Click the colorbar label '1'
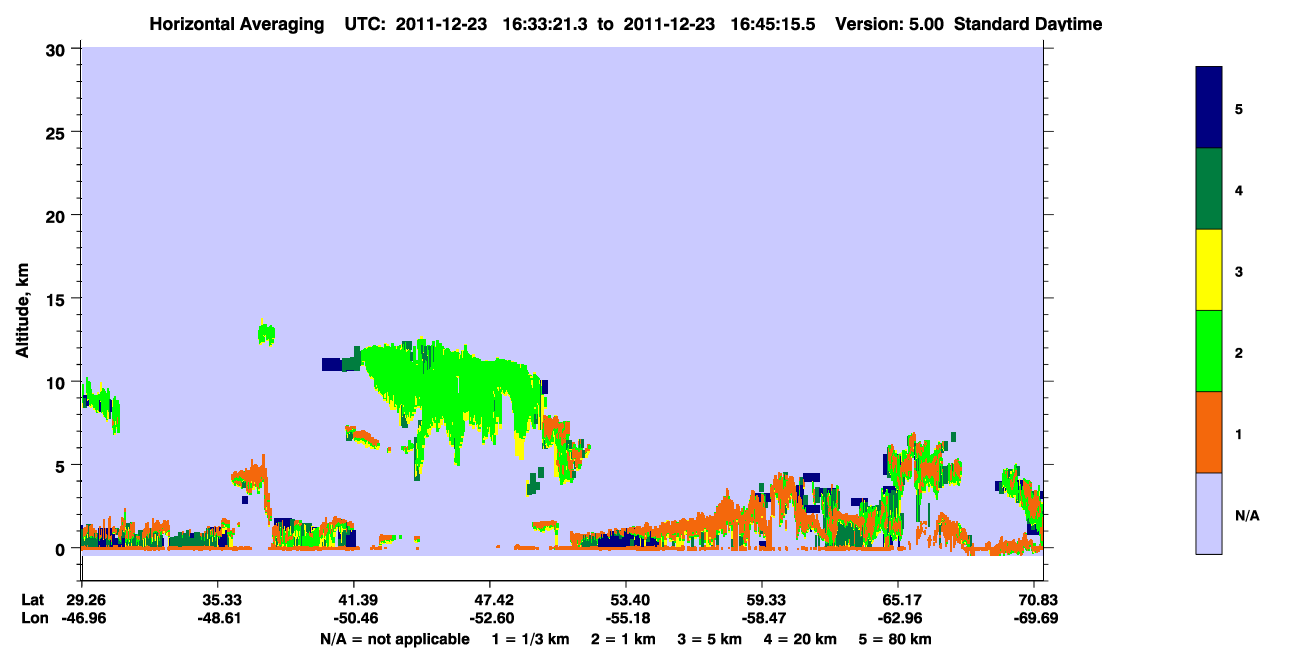Image resolution: width=1300 pixels, height=667 pixels. click(x=1239, y=432)
